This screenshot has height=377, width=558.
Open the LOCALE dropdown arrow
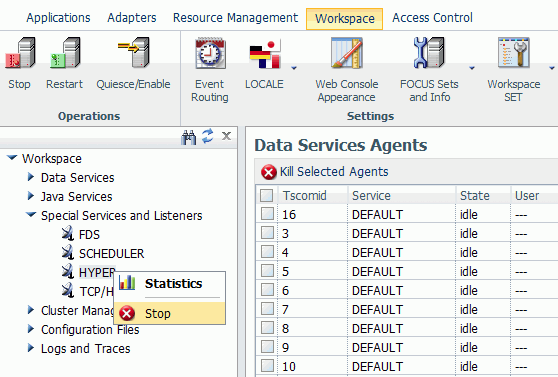[294, 68]
